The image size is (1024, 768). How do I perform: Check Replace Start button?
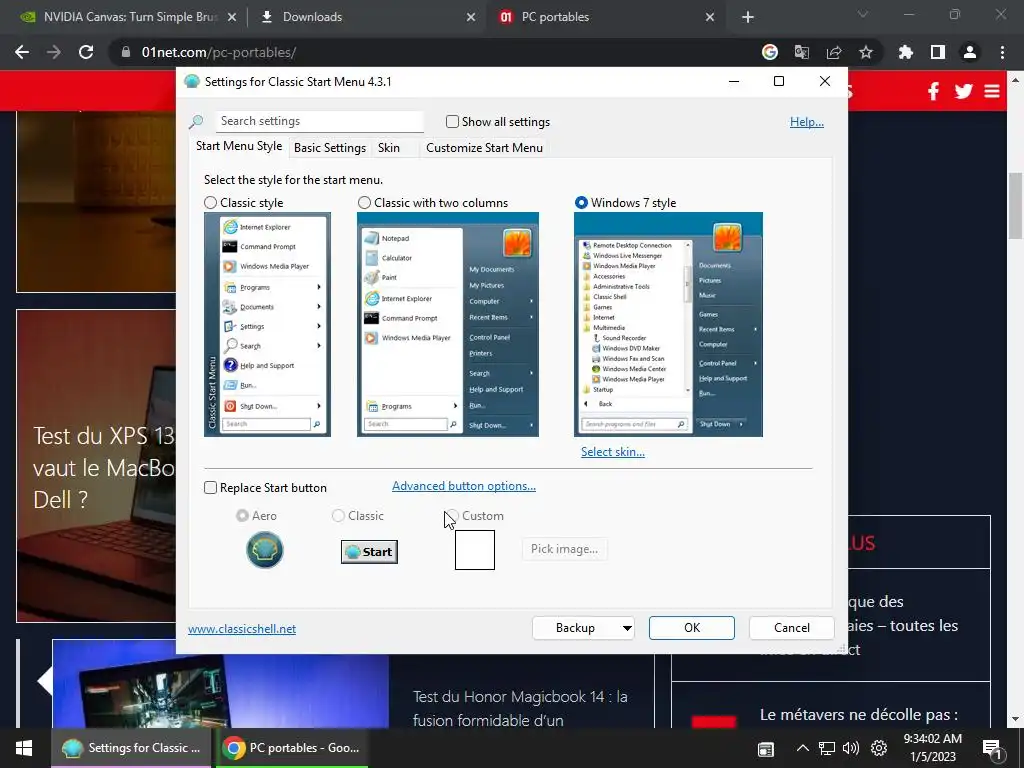click(210, 488)
